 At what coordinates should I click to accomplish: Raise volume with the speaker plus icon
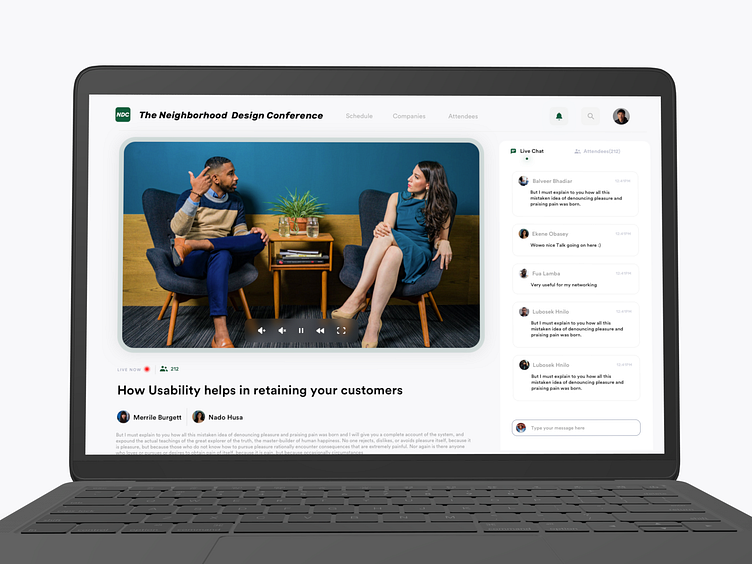coord(262,330)
